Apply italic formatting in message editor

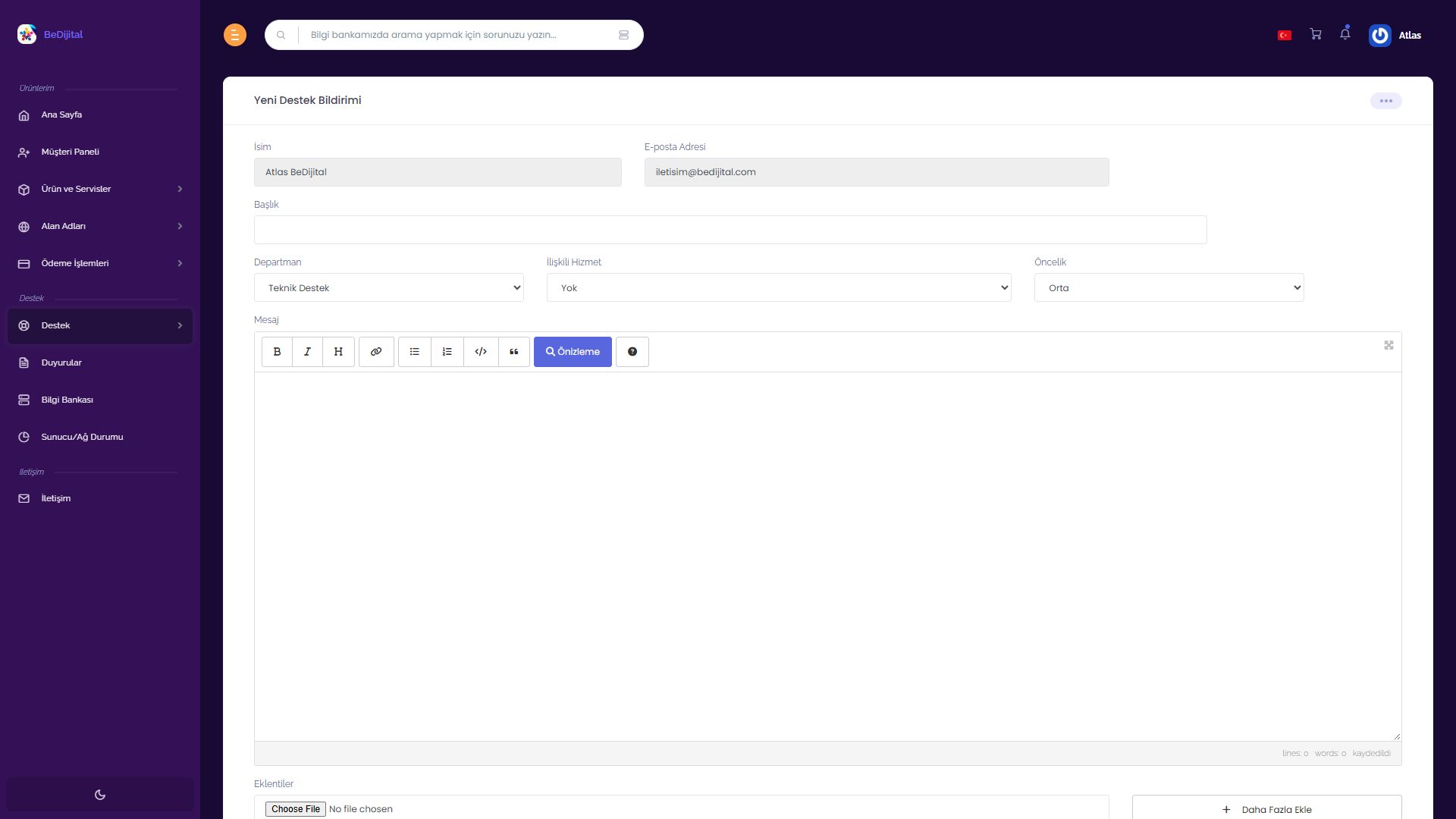307,352
